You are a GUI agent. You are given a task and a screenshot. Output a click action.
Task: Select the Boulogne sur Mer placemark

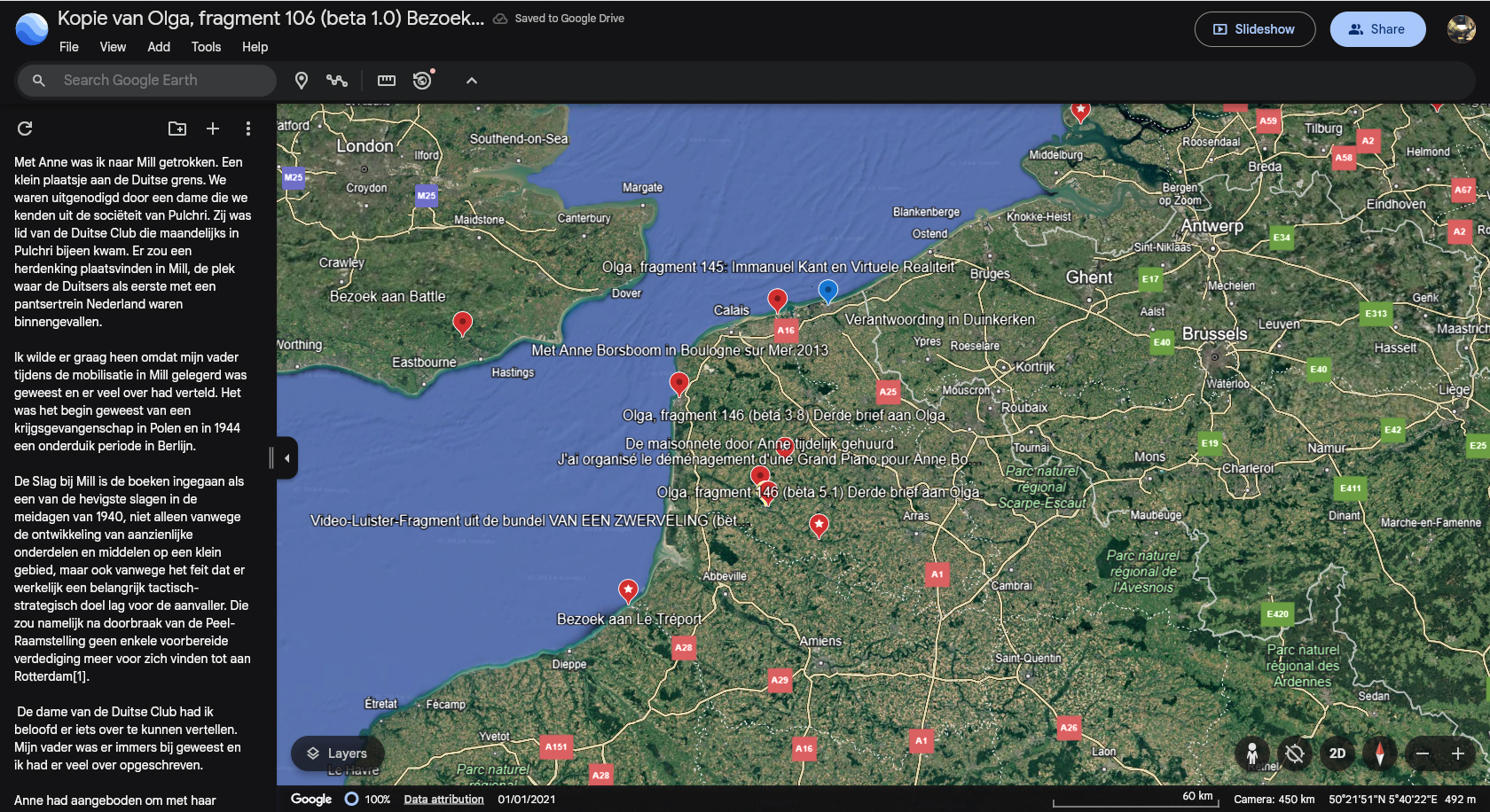pos(678,383)
